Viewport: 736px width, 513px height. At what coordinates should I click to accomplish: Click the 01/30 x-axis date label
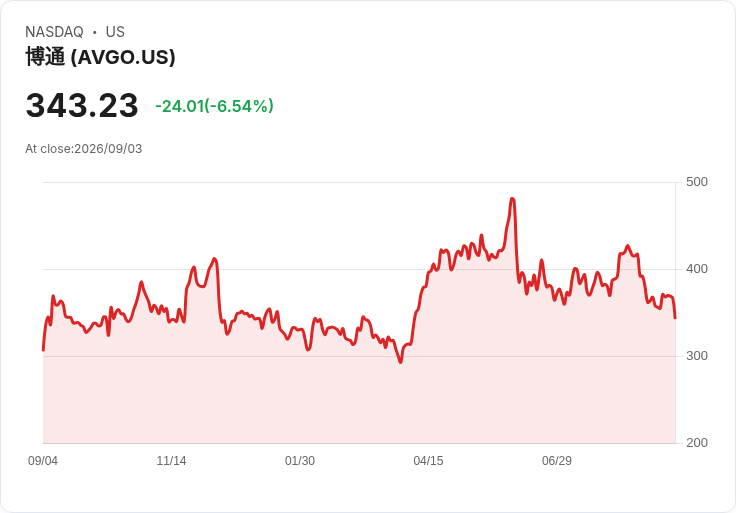pos(299,460)
